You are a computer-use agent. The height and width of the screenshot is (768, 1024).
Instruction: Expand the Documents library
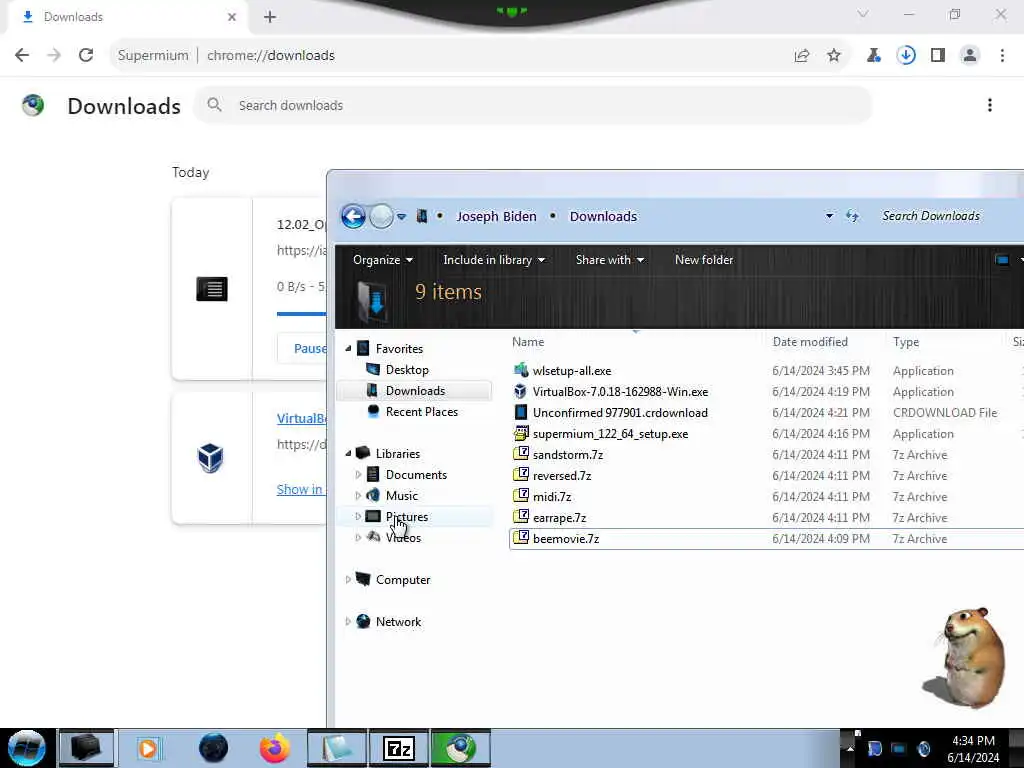(x=358, y=475)
